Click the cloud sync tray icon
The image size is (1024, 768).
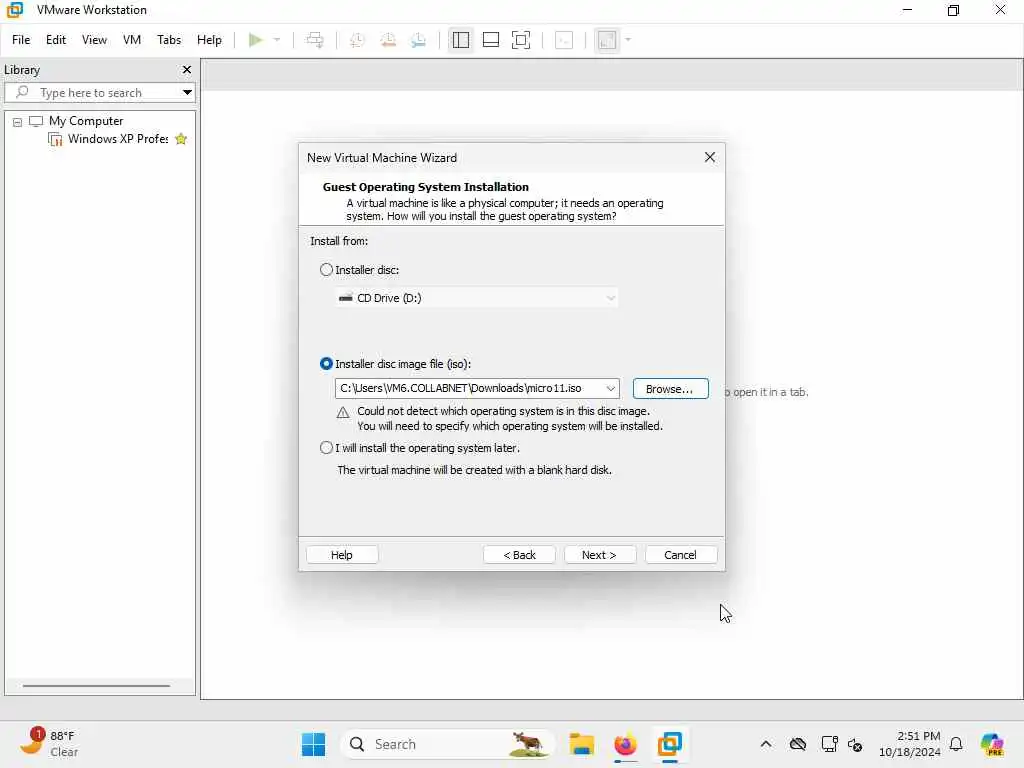[x=797, y=744]
